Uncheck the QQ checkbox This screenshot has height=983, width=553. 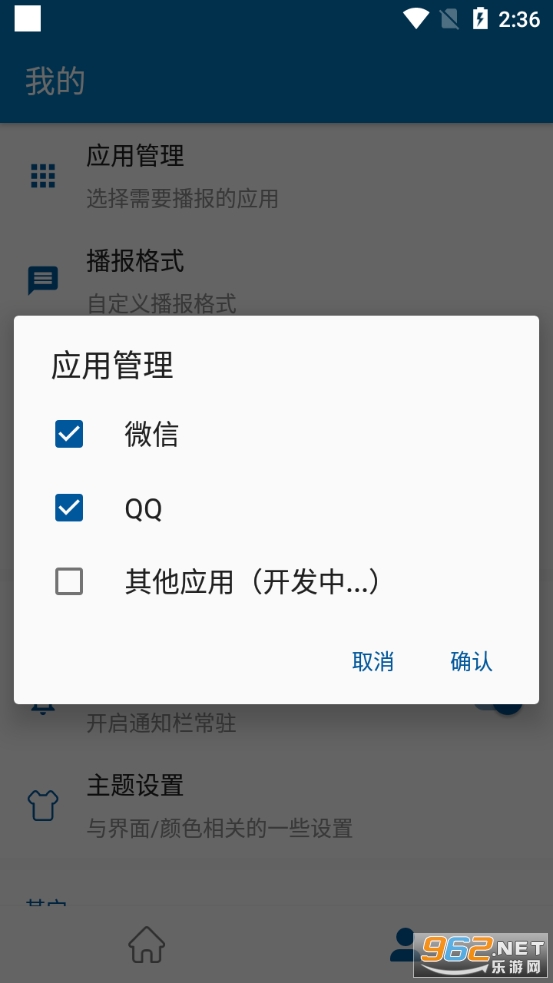69,508
